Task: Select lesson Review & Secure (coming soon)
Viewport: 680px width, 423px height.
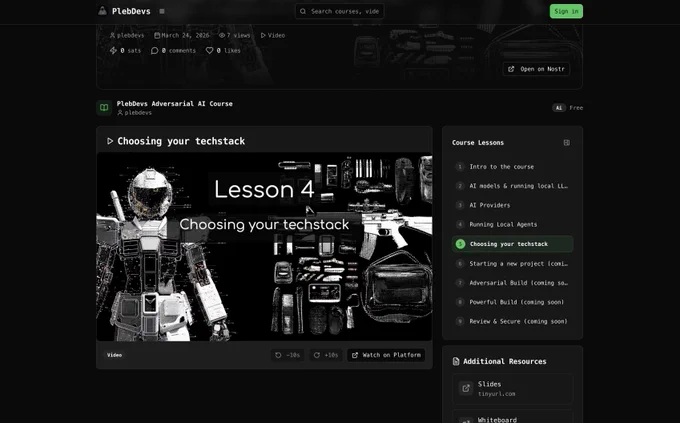Action: (x=512, y=321)
